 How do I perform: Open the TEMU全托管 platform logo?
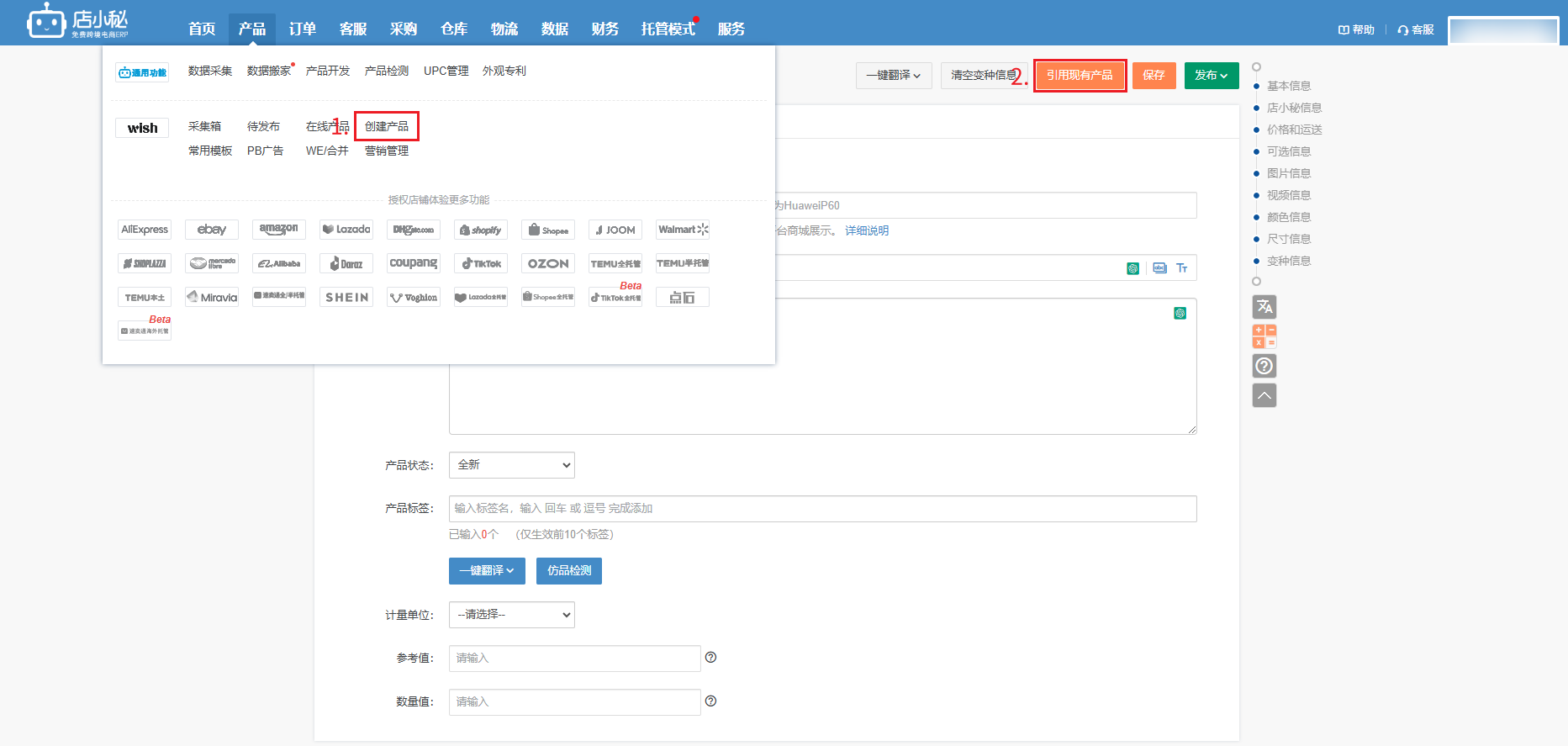click(x=615, y=263)
